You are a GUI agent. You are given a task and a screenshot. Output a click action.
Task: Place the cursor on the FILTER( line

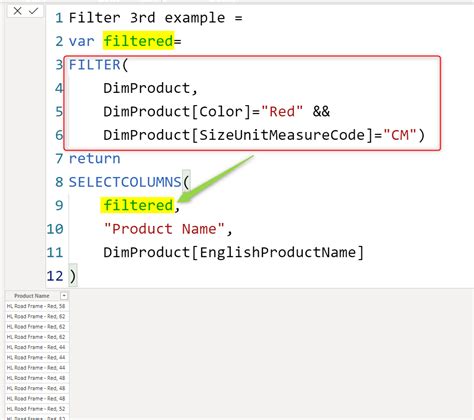[98, 65]
